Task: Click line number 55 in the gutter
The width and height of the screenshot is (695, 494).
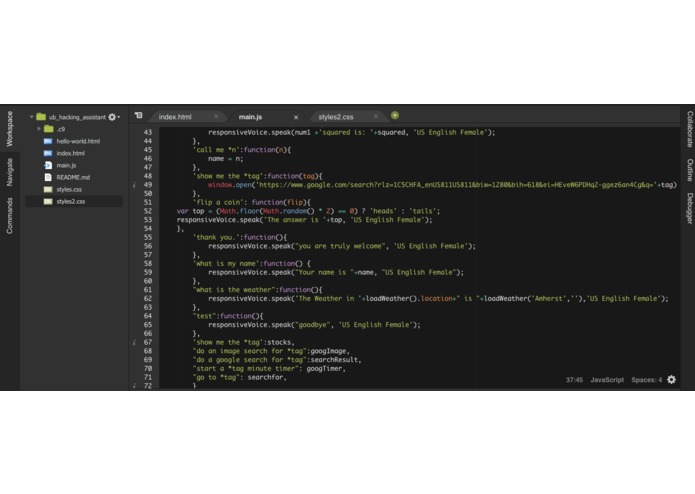Action: click(148, 237)
